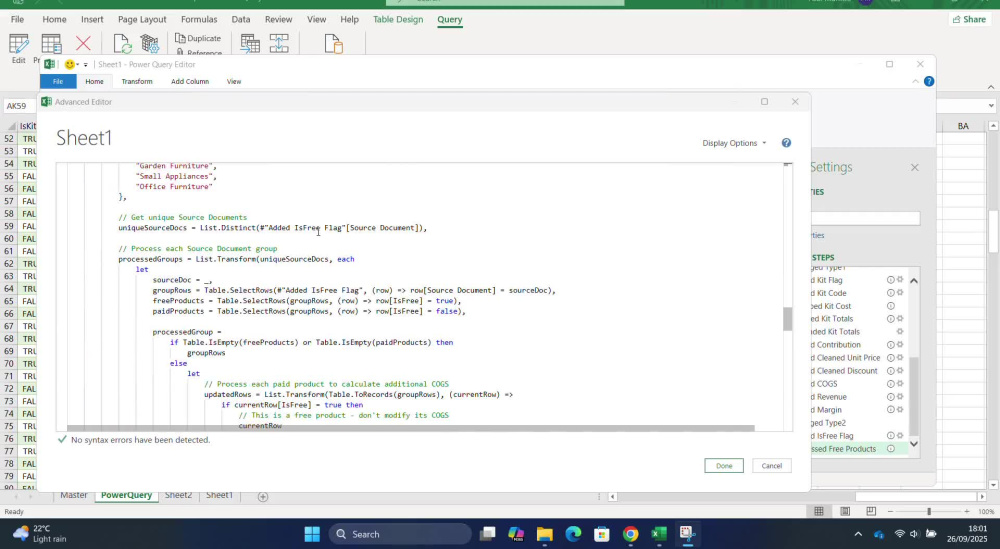Open the Windows Start menu
1000x549 pixels.
click(x=312, y=534)
